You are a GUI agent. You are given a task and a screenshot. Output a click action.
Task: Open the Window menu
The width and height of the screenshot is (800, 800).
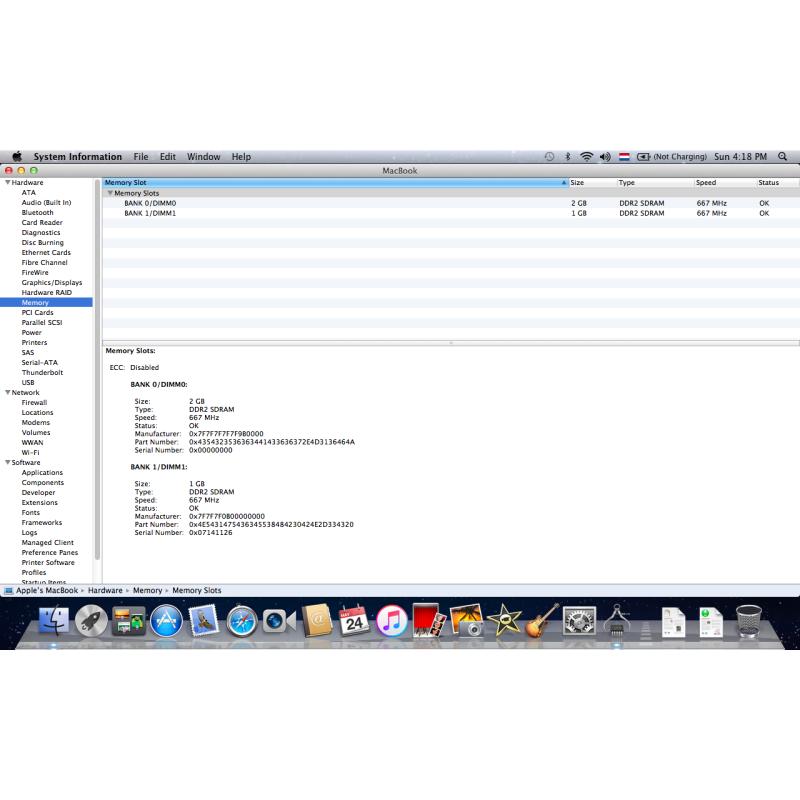coord(204,156)
